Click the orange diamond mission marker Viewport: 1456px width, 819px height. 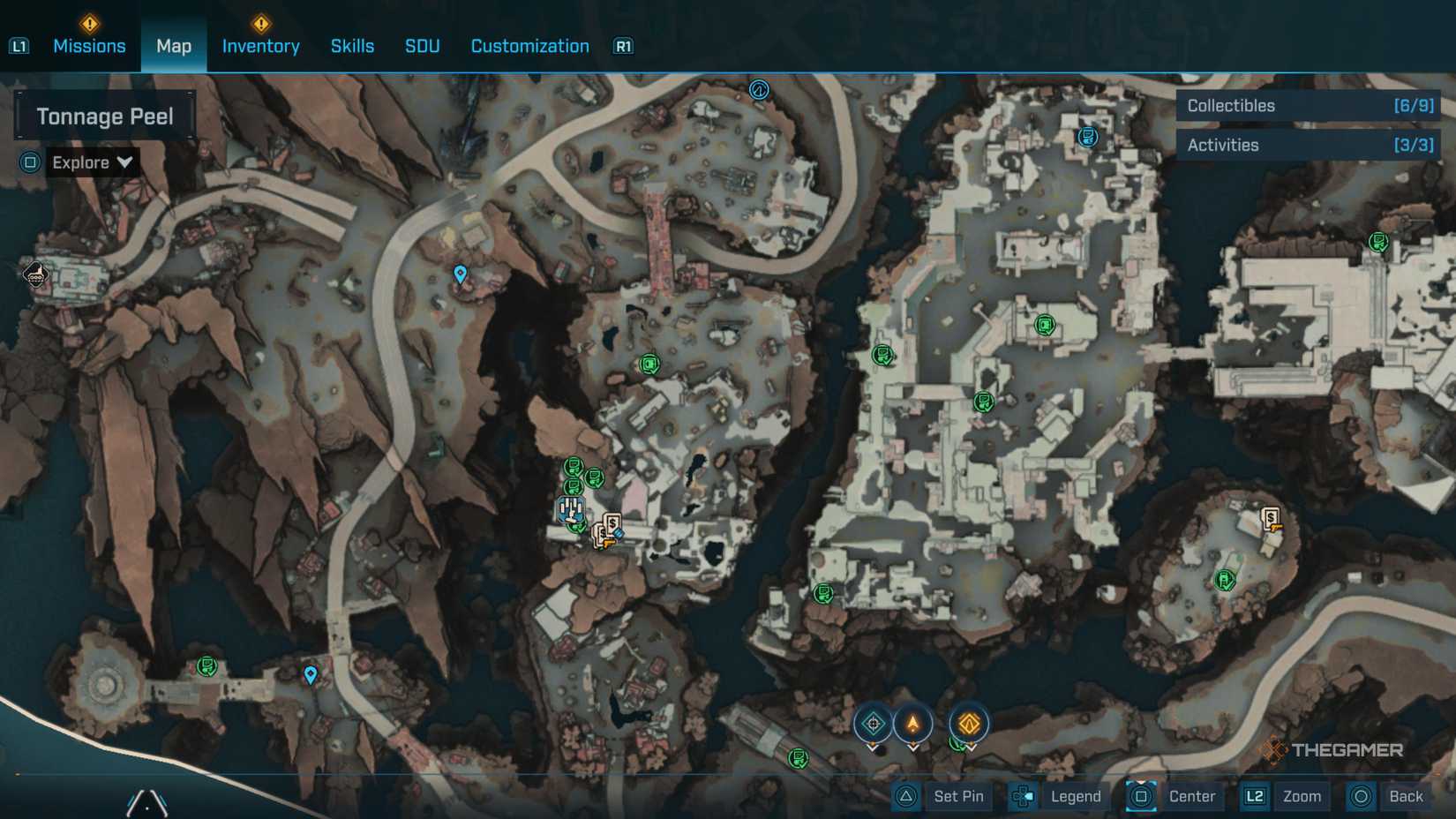[969, 725]
